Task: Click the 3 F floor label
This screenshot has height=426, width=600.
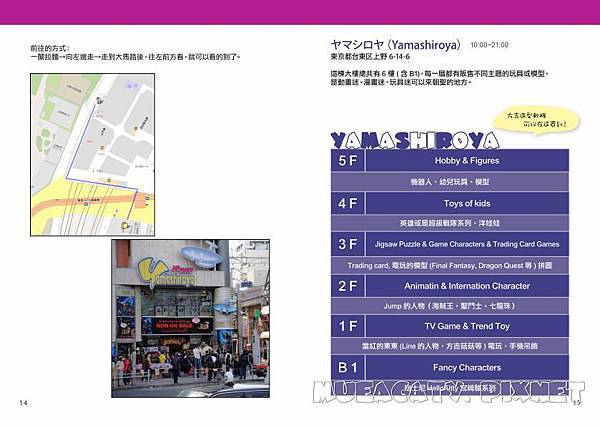Action: (348, 244)
